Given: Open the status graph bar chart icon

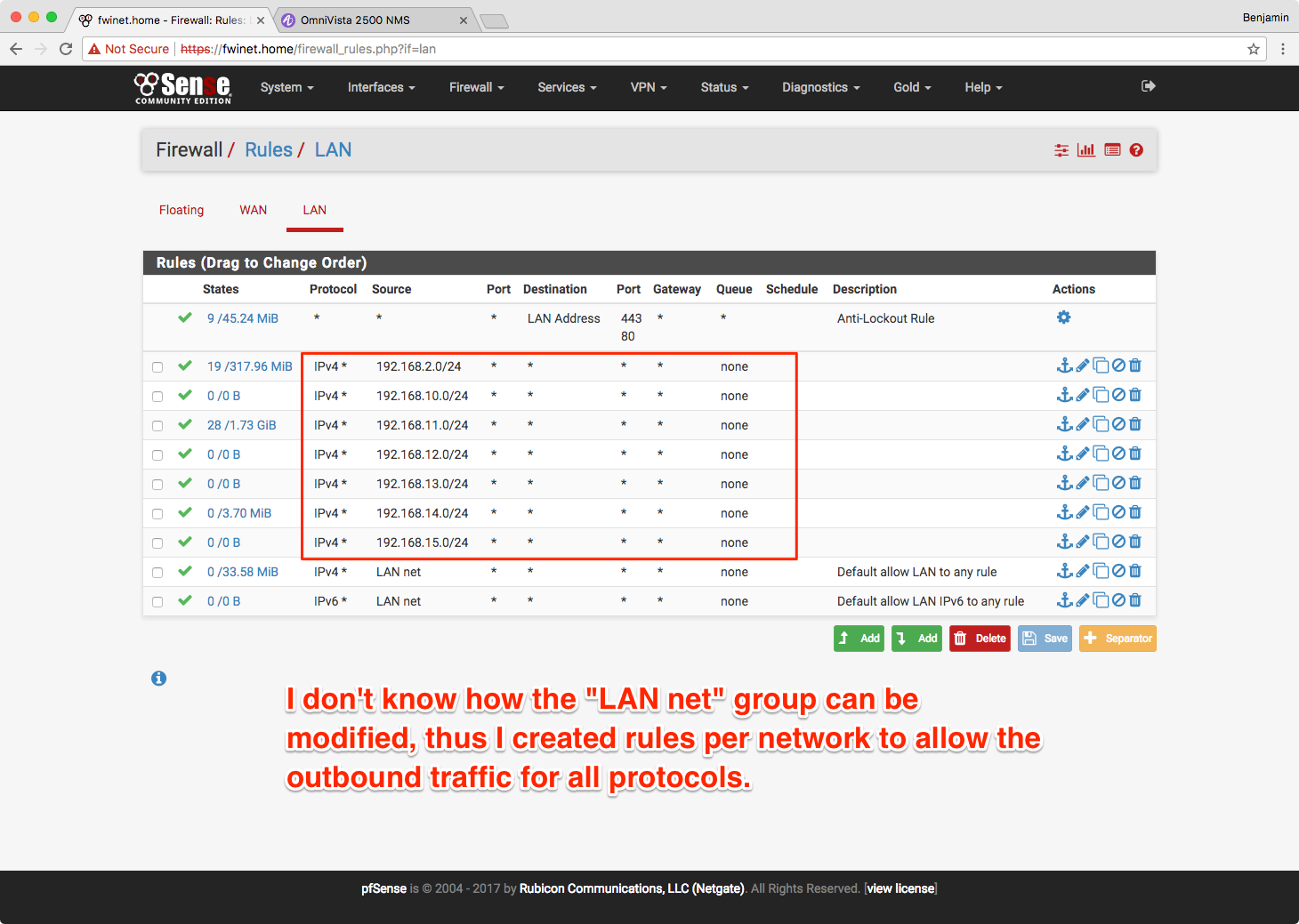Looking at the screenshot, I should [x=1085, y=150].
